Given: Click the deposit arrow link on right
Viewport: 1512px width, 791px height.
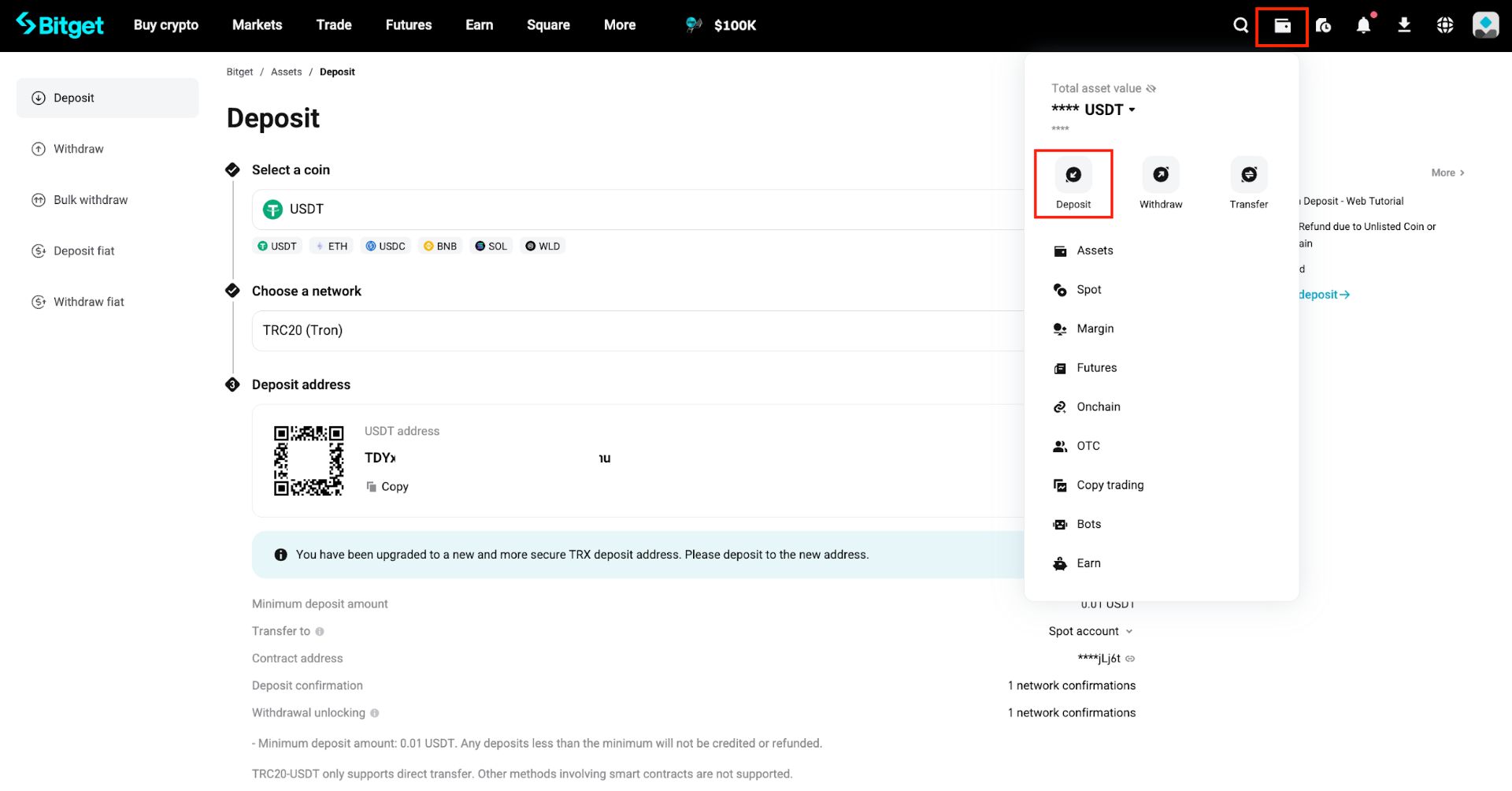Looking at the screenshot, I should tap(1325, 295).
